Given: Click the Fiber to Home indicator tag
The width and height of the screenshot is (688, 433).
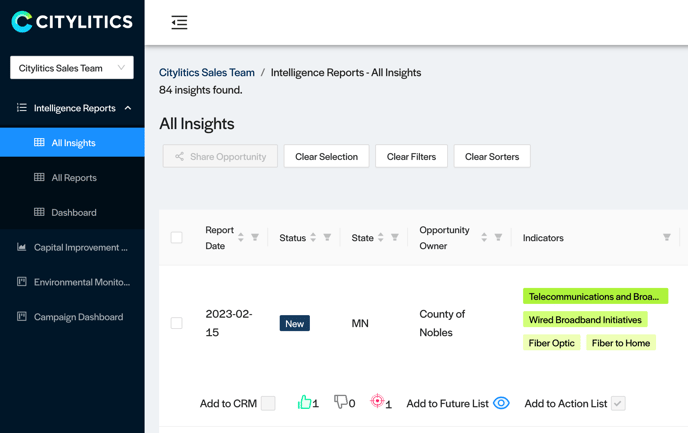Looking at the screenshot, I should (x=621, y=343).
